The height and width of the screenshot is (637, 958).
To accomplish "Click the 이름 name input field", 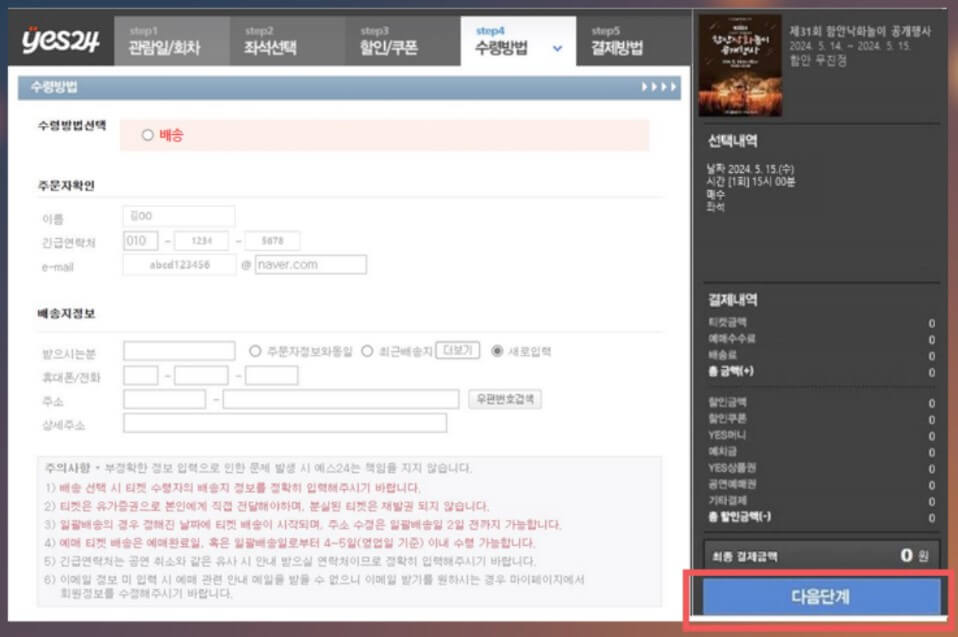I will pyautogui.click(x=180, y=214).
